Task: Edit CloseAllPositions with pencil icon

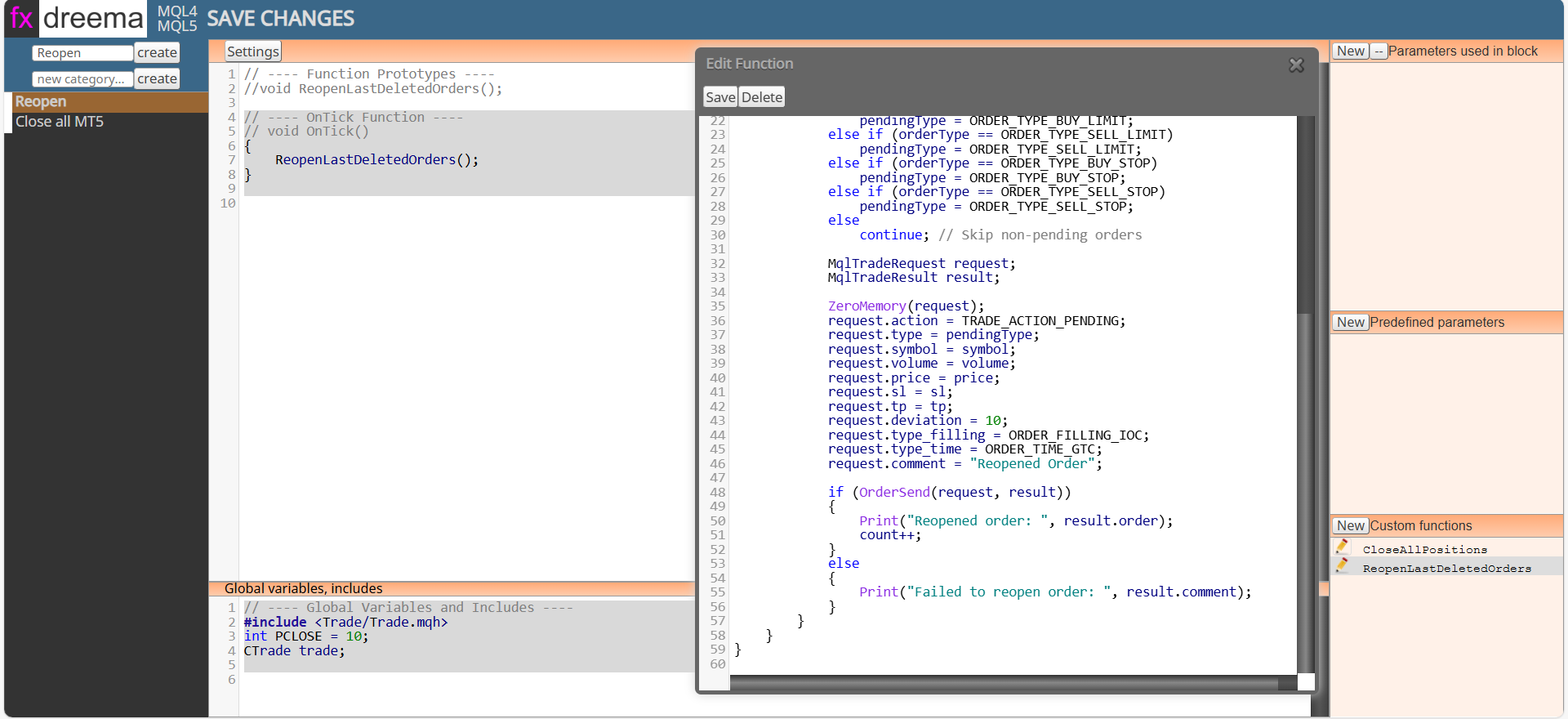Action: [1342, 547]
